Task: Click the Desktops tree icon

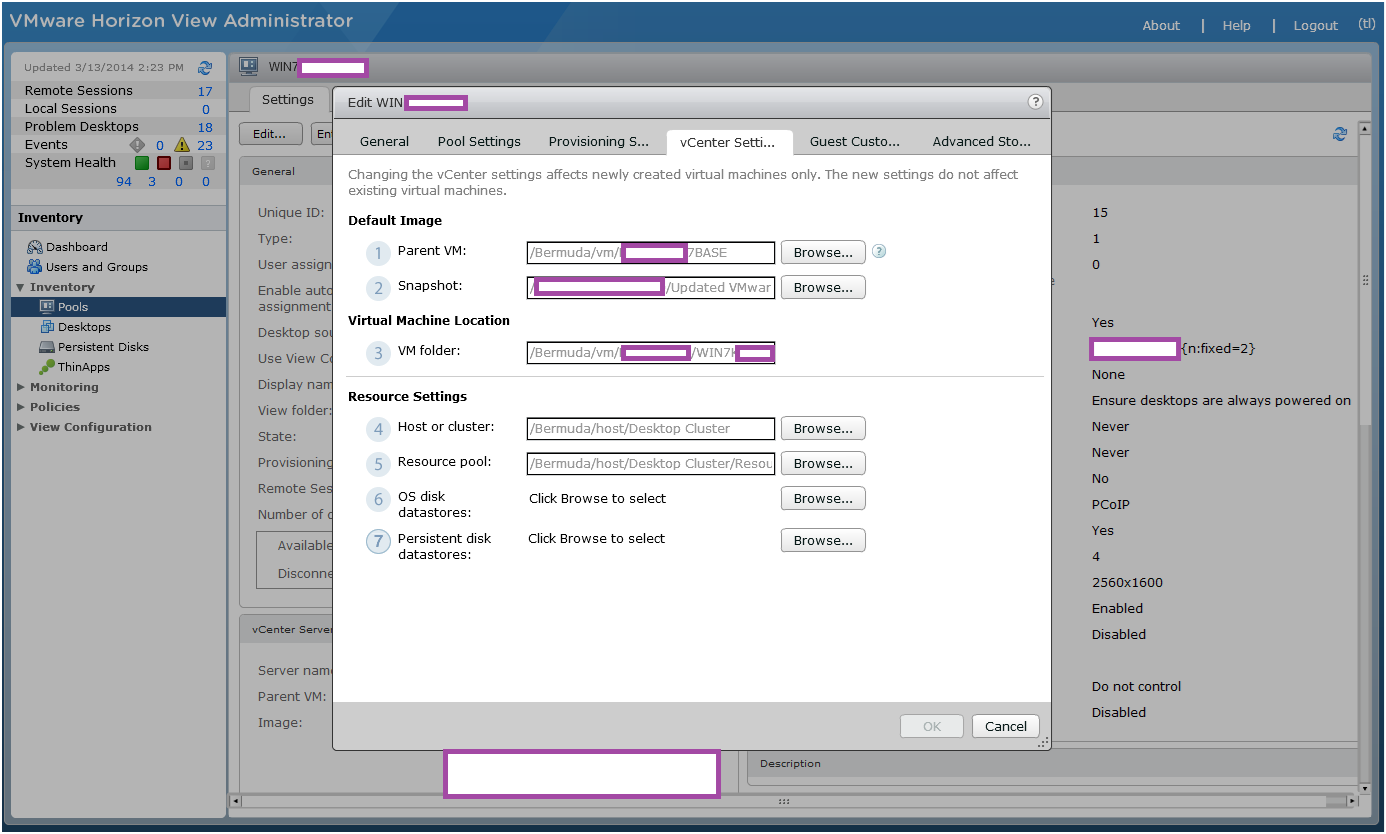Action: (47, 327)
